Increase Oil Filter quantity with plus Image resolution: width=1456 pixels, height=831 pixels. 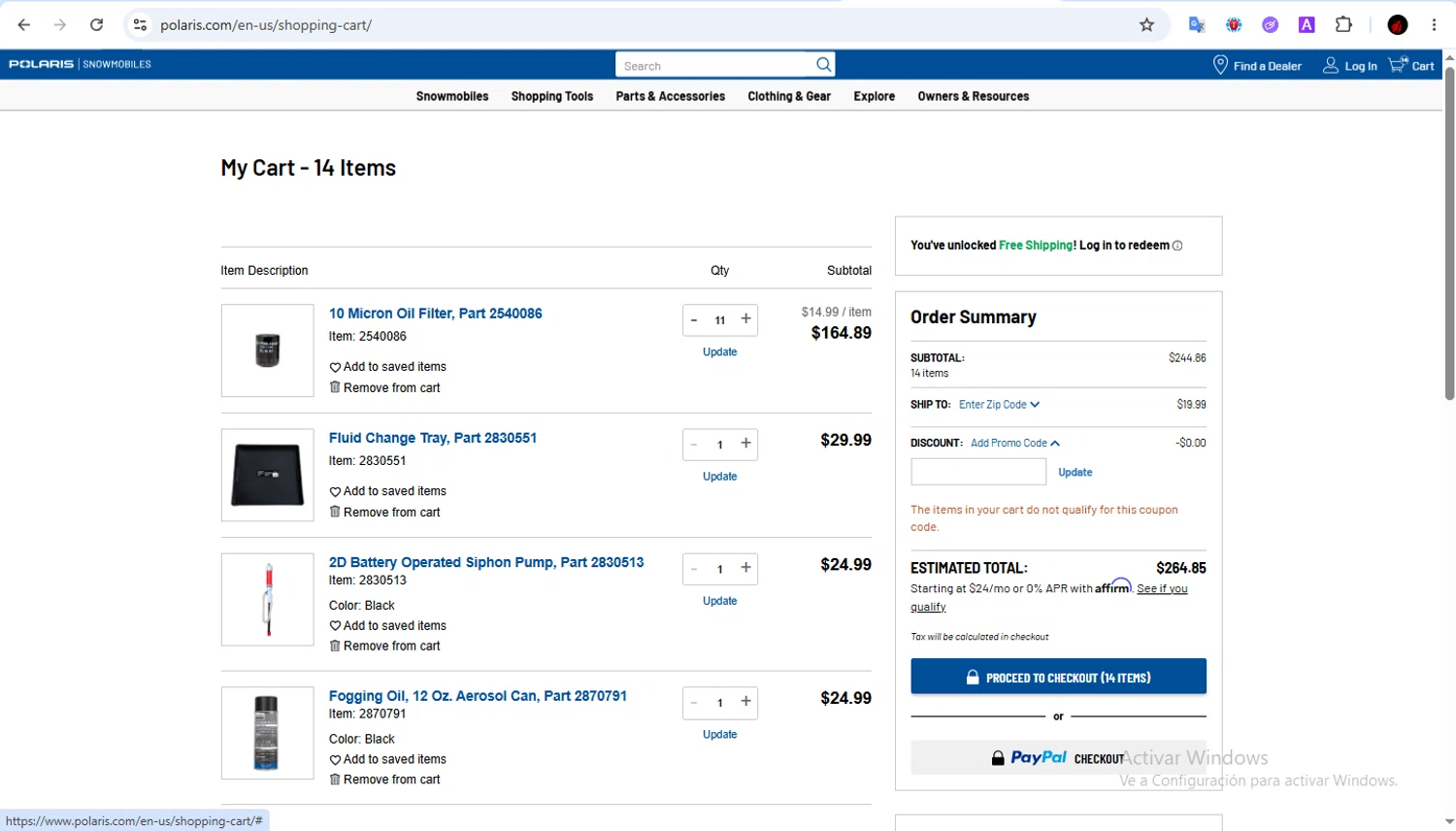point(745,319)
